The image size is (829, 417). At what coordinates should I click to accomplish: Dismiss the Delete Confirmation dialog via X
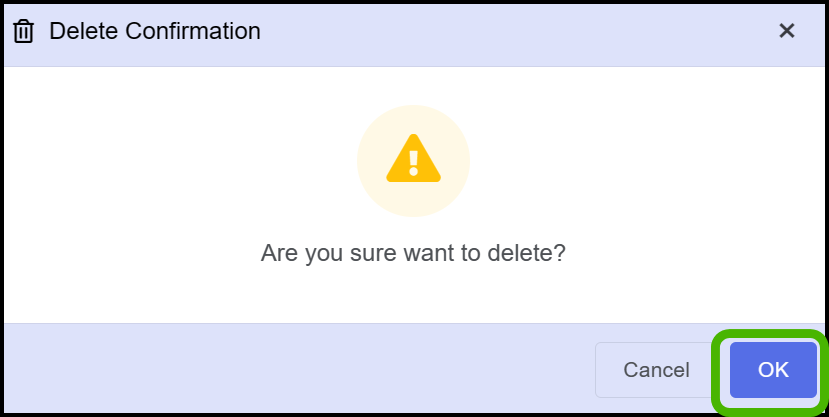click(x=787, y=31)
